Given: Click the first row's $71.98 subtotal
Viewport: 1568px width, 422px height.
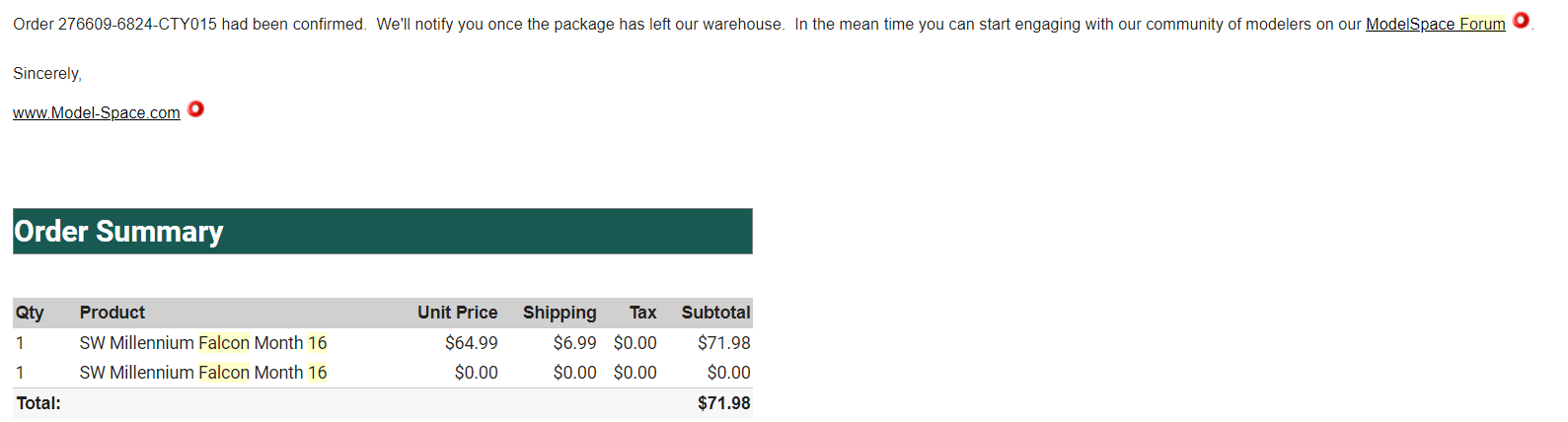Looking at the screenshot, I should [723, 343].
